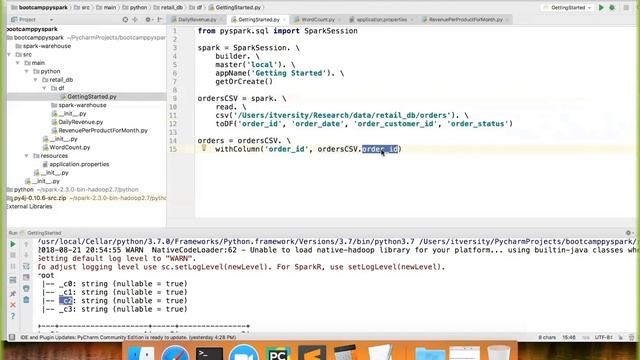Close the RevenuePerProductForMonth.py editor tab
Screen dimensions: 640x360
507,20
